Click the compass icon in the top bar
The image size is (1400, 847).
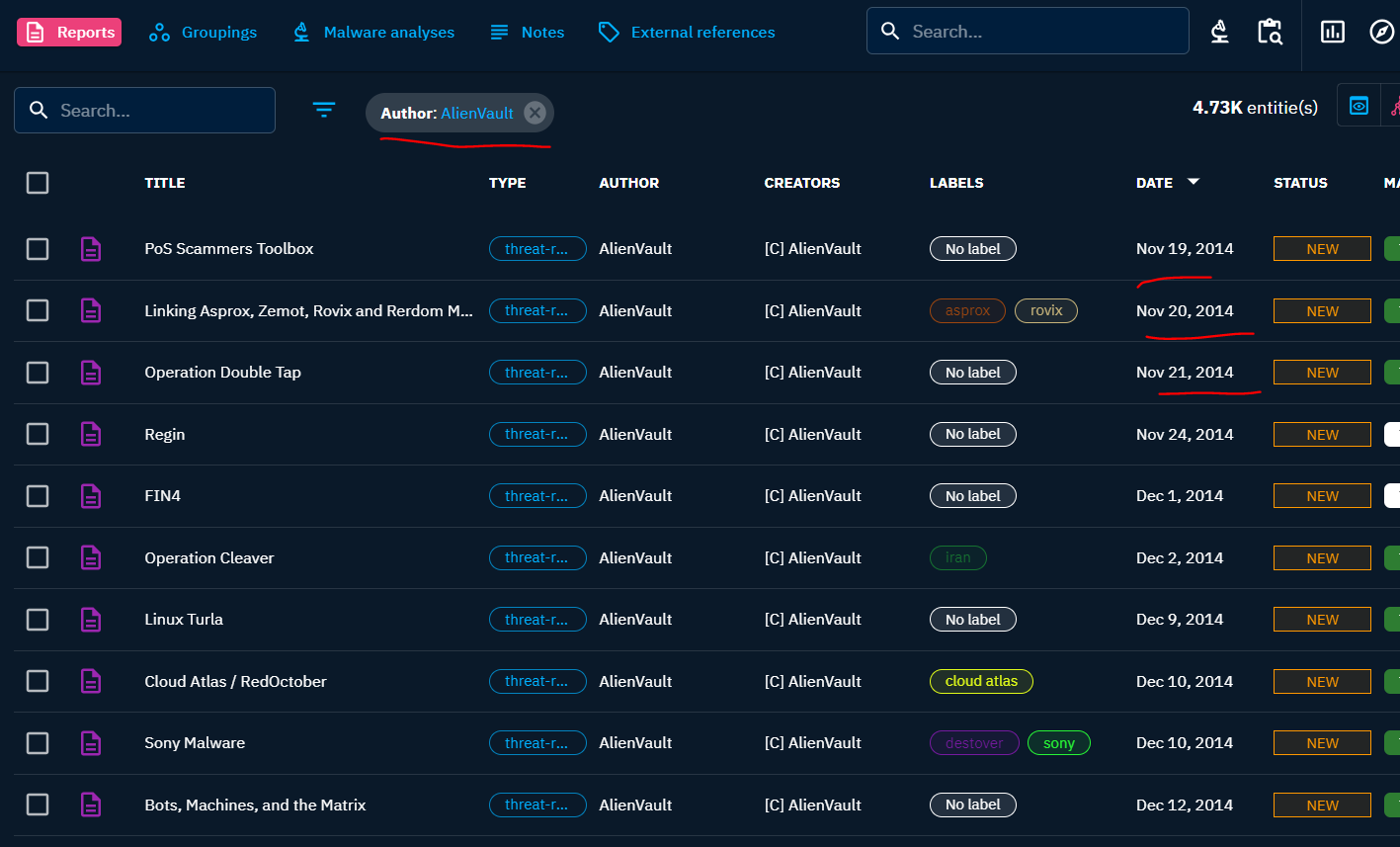pos(1379,31)
